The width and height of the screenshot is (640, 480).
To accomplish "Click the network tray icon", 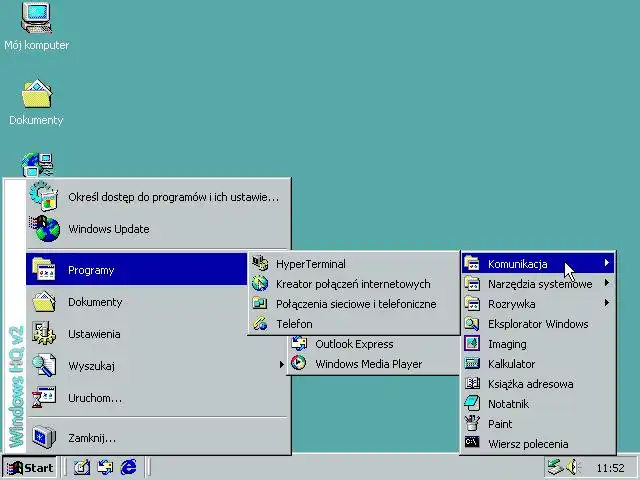I will tap(556, 467).
